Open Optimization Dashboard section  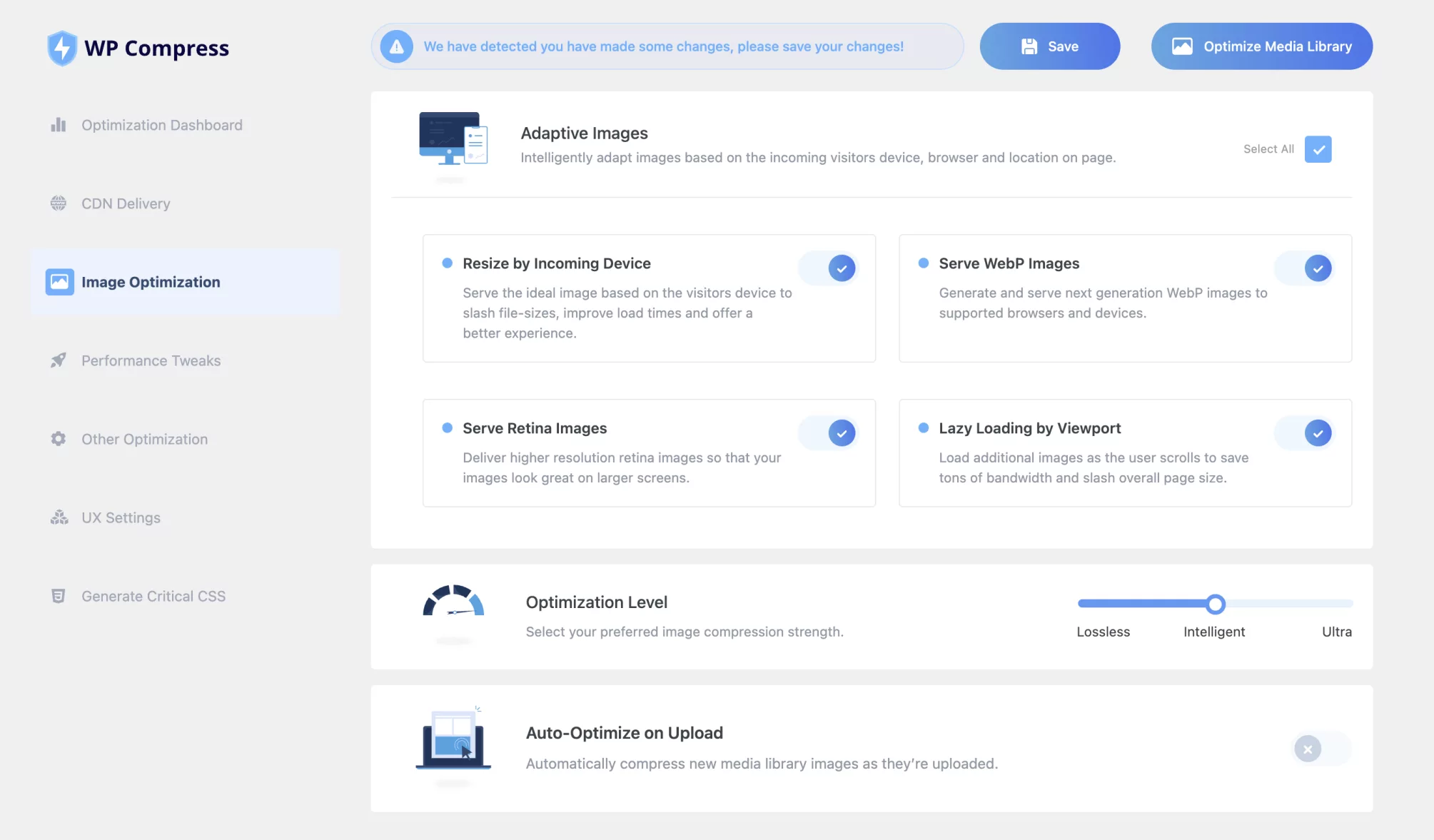[x=162, y=125]
